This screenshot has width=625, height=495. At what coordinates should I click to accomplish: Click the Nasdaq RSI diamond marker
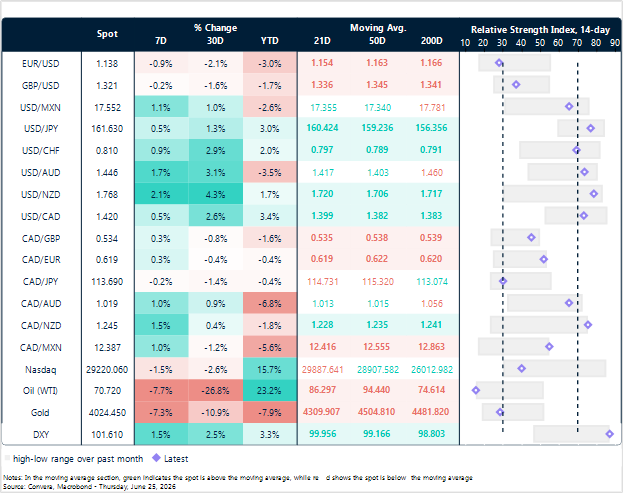[522, 369]
